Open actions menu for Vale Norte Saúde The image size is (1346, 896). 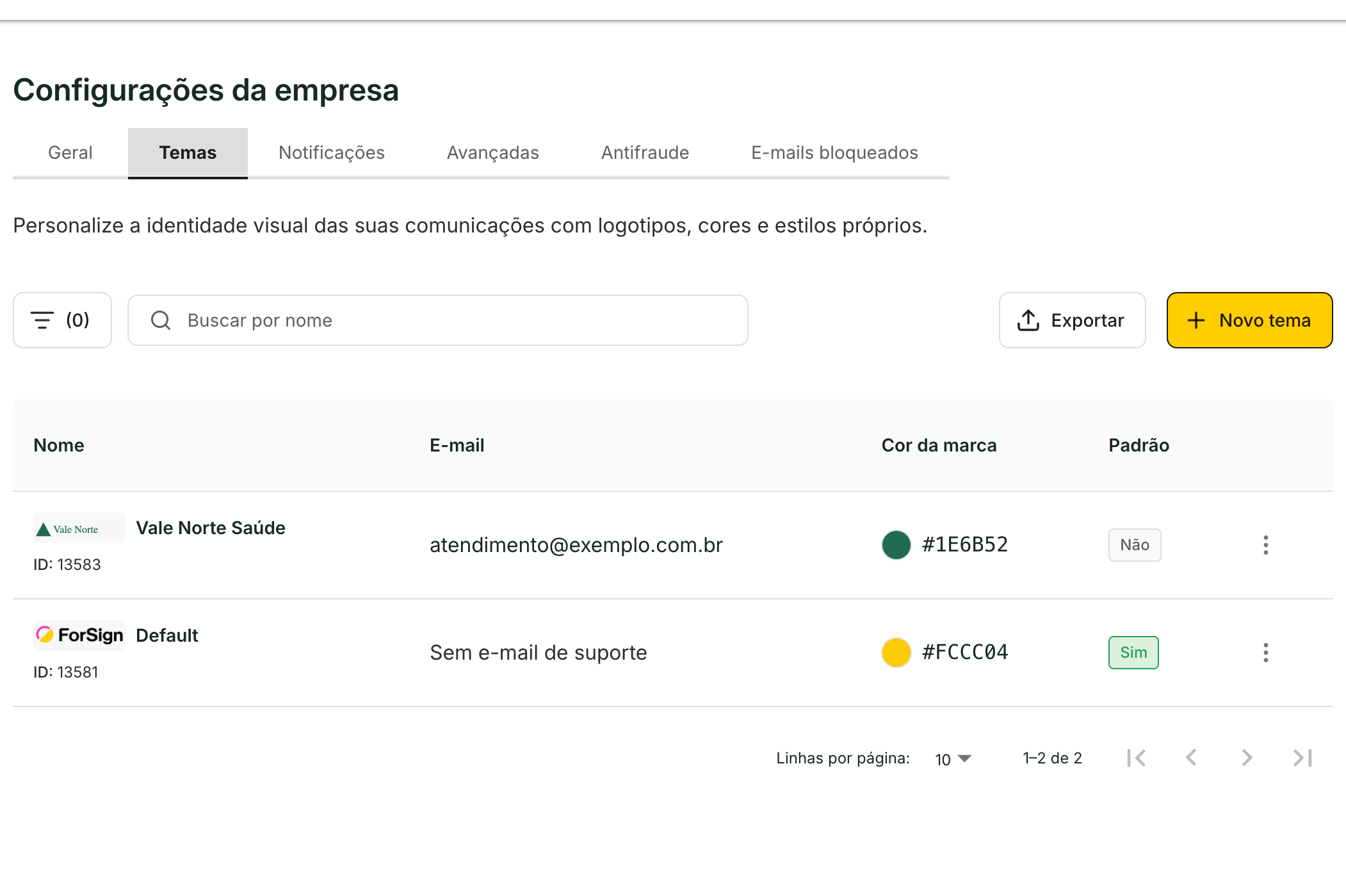pyautogui.click(x=1265, y=545)
